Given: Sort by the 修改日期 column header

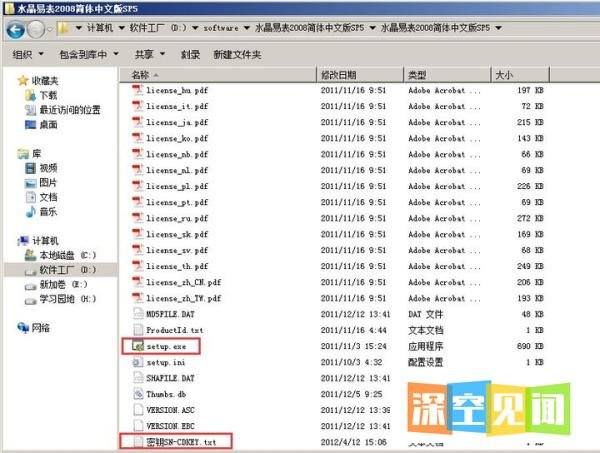Looking at the screenshot, I should [x=360, y=75].
